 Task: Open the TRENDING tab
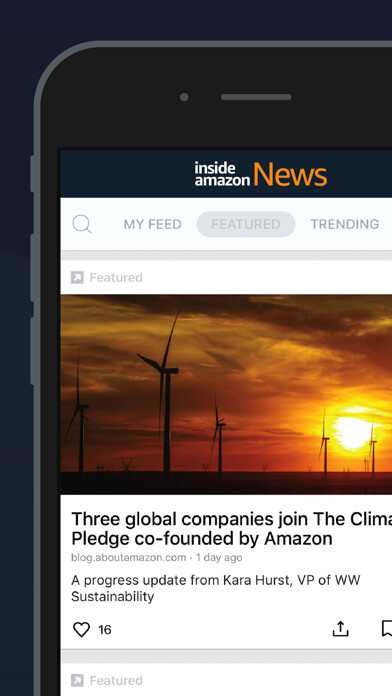click(x=344, y=224)
